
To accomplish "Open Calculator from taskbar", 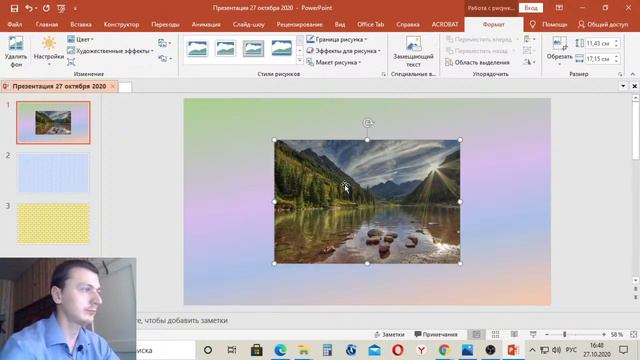I will click(327, 350).
